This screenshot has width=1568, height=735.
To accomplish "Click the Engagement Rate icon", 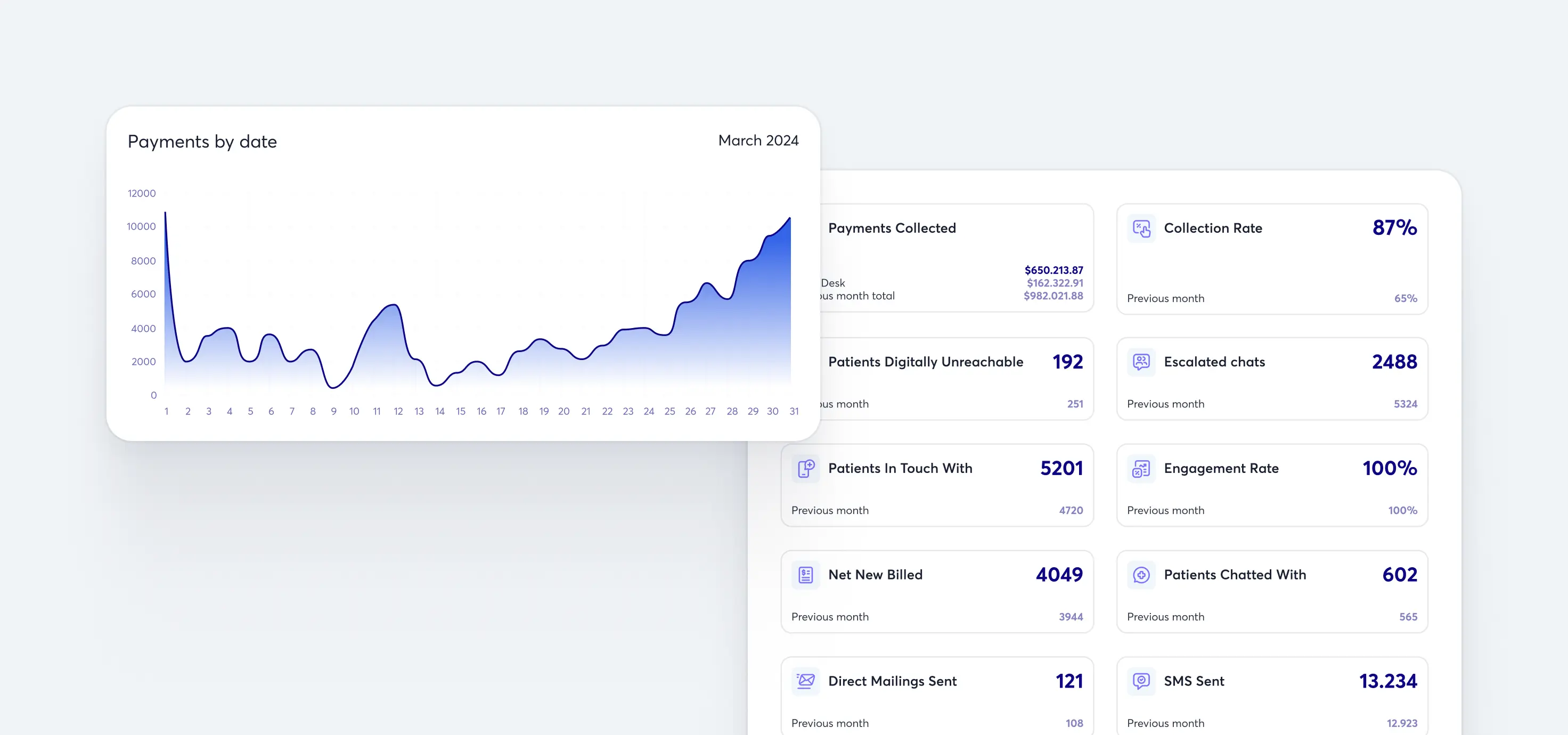I will (1141, 469).
